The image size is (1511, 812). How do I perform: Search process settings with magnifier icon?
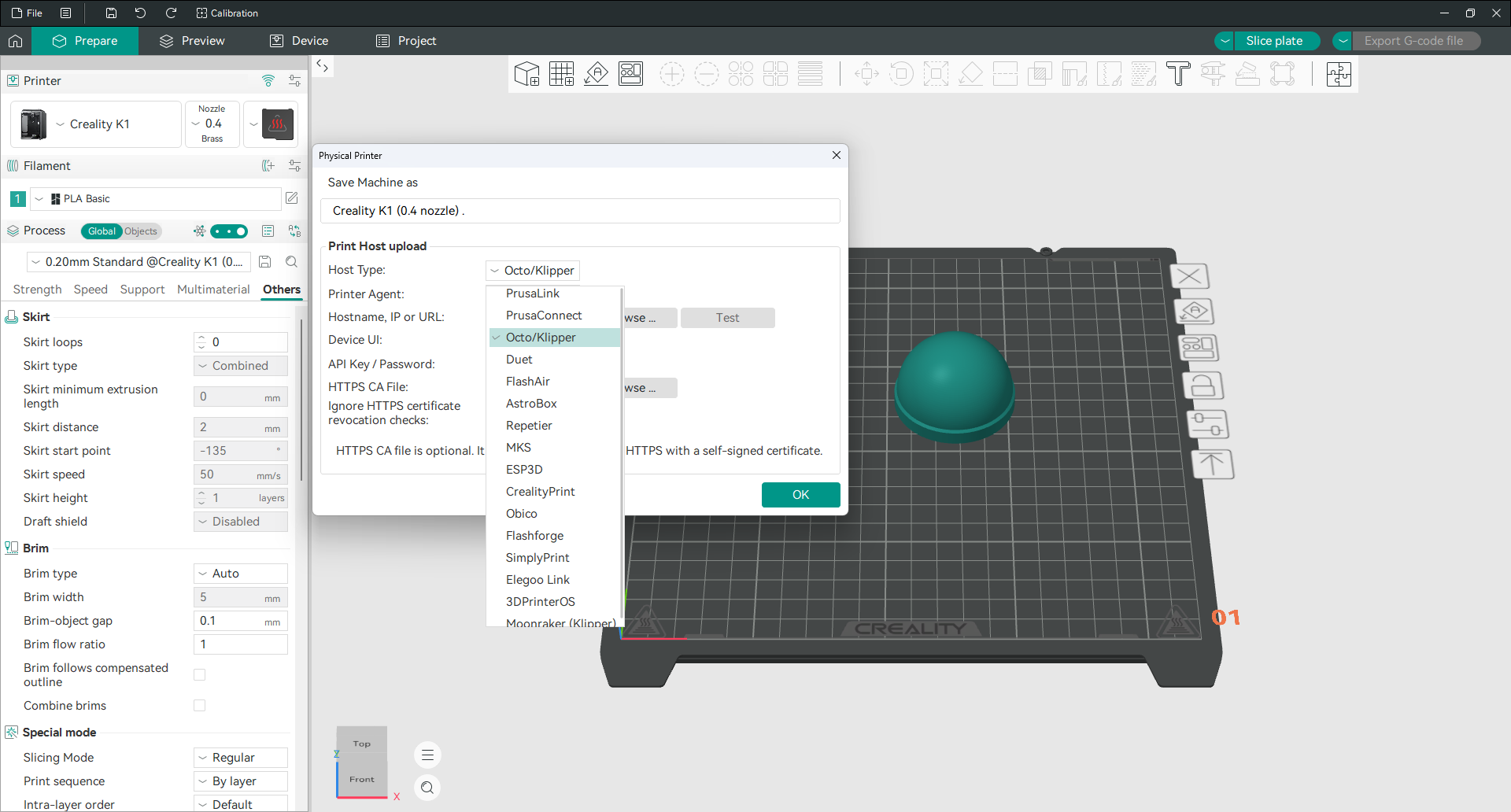click(291, 262)
